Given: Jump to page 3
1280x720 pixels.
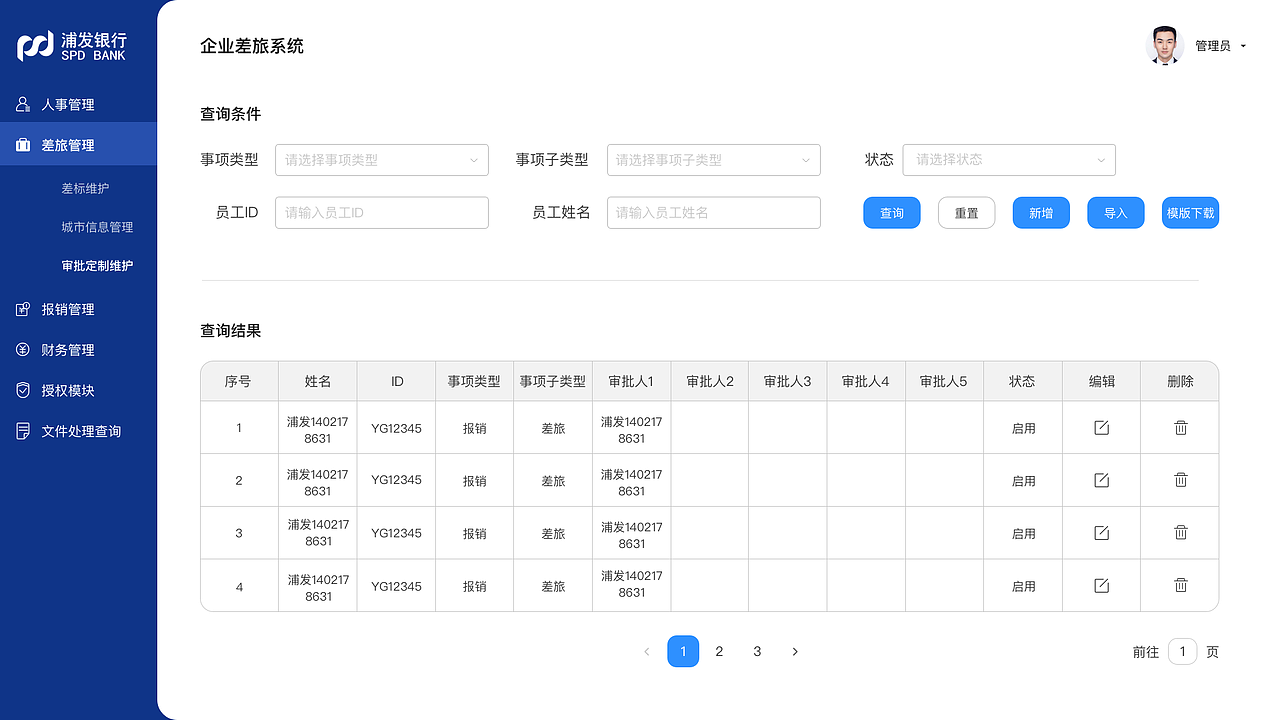Looking at the screenshot, I should click(x=757, y=652).
